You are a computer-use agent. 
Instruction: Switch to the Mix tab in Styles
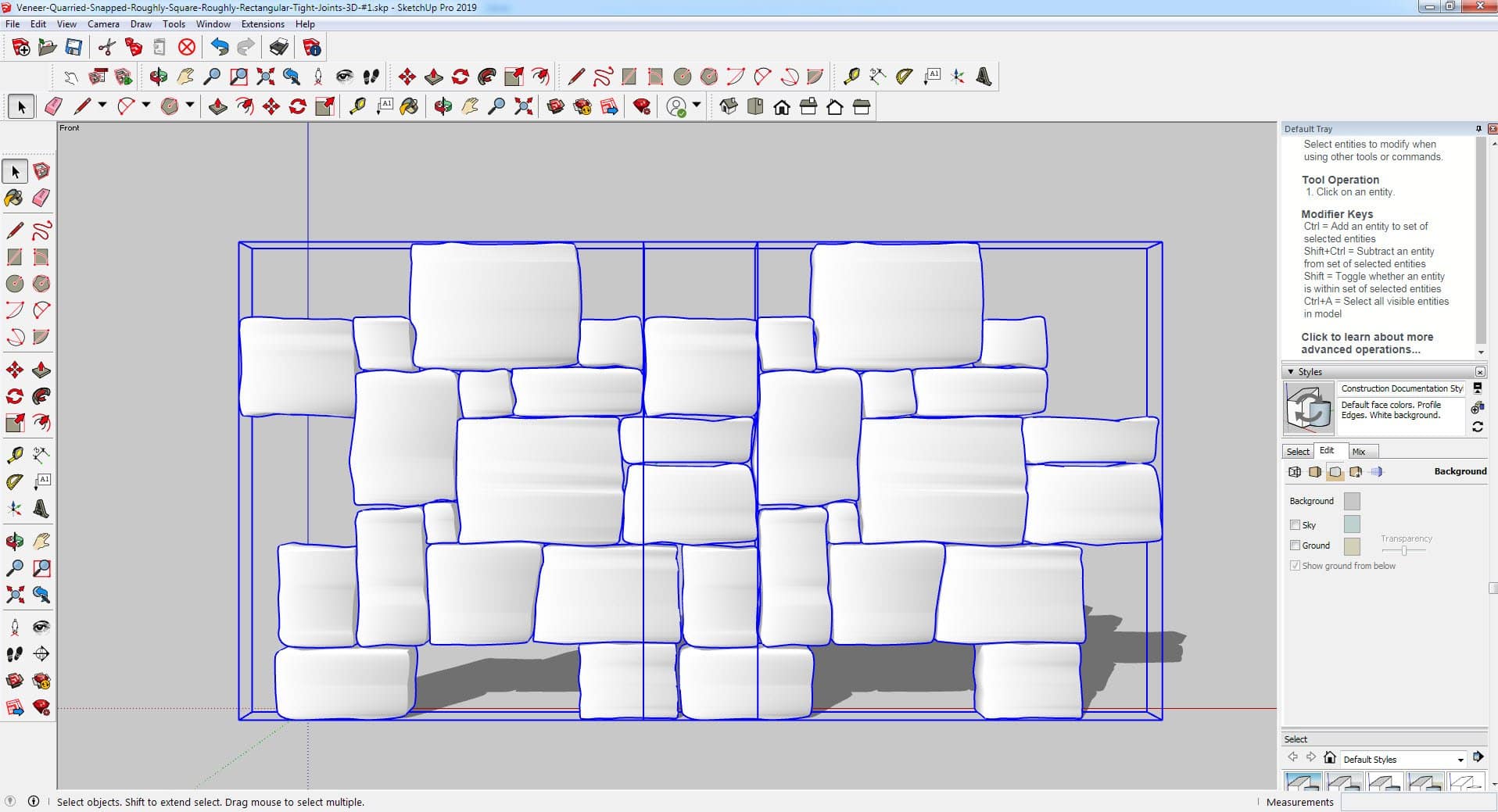click(1359, 452)
